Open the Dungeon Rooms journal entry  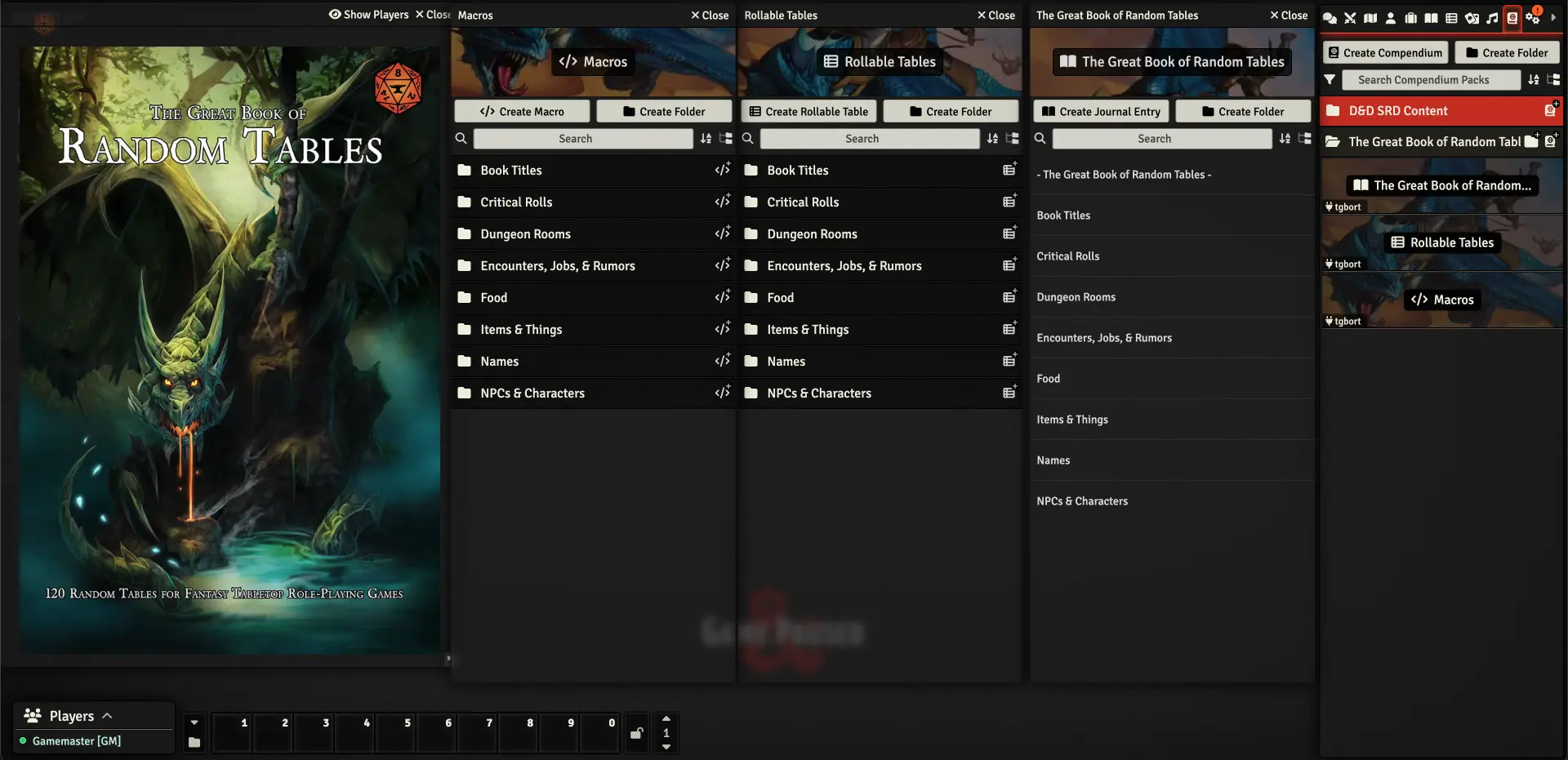click(x=1172, y=297)
